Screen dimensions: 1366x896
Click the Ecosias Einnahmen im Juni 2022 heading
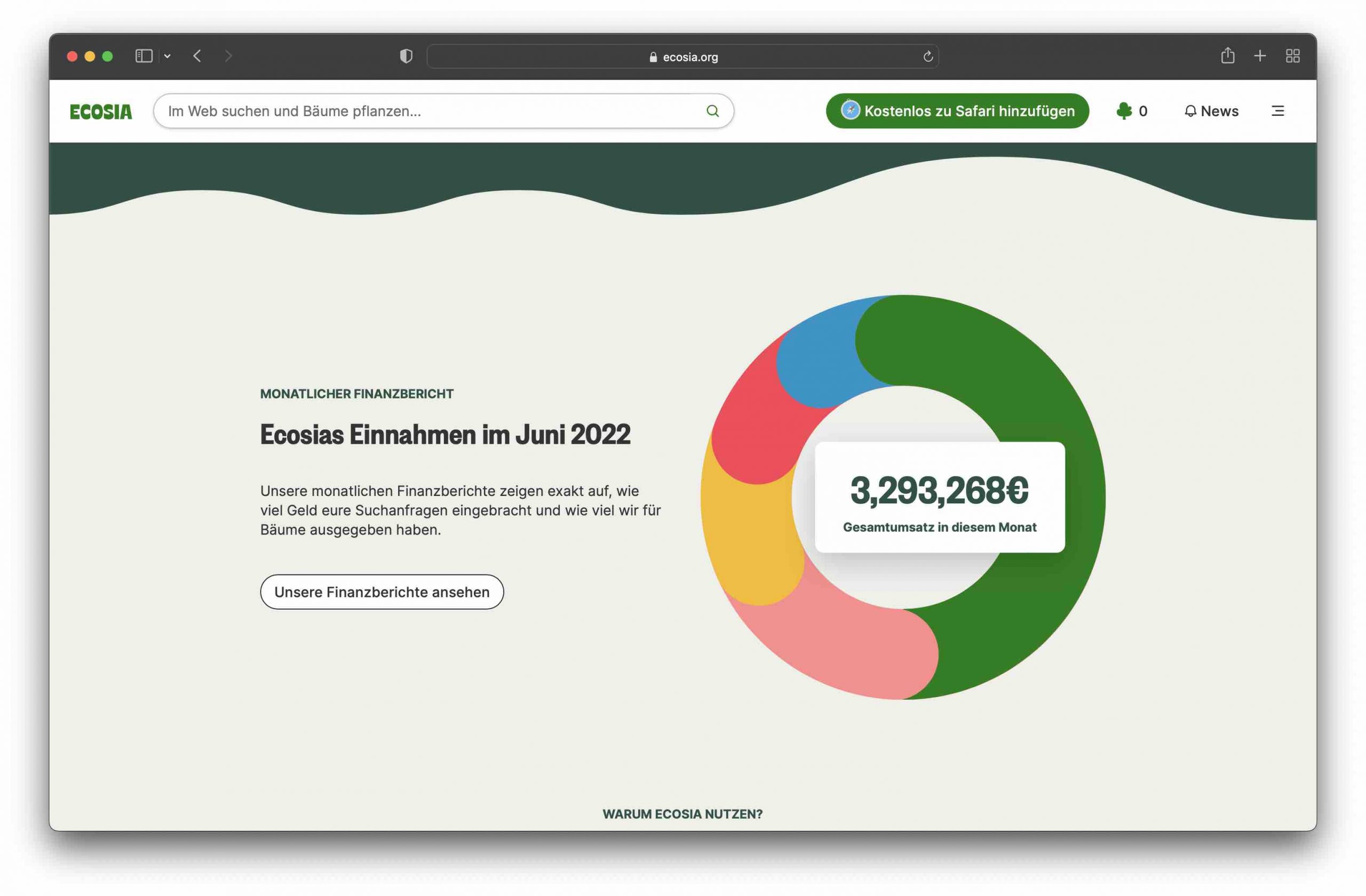[x=446, y=434]
